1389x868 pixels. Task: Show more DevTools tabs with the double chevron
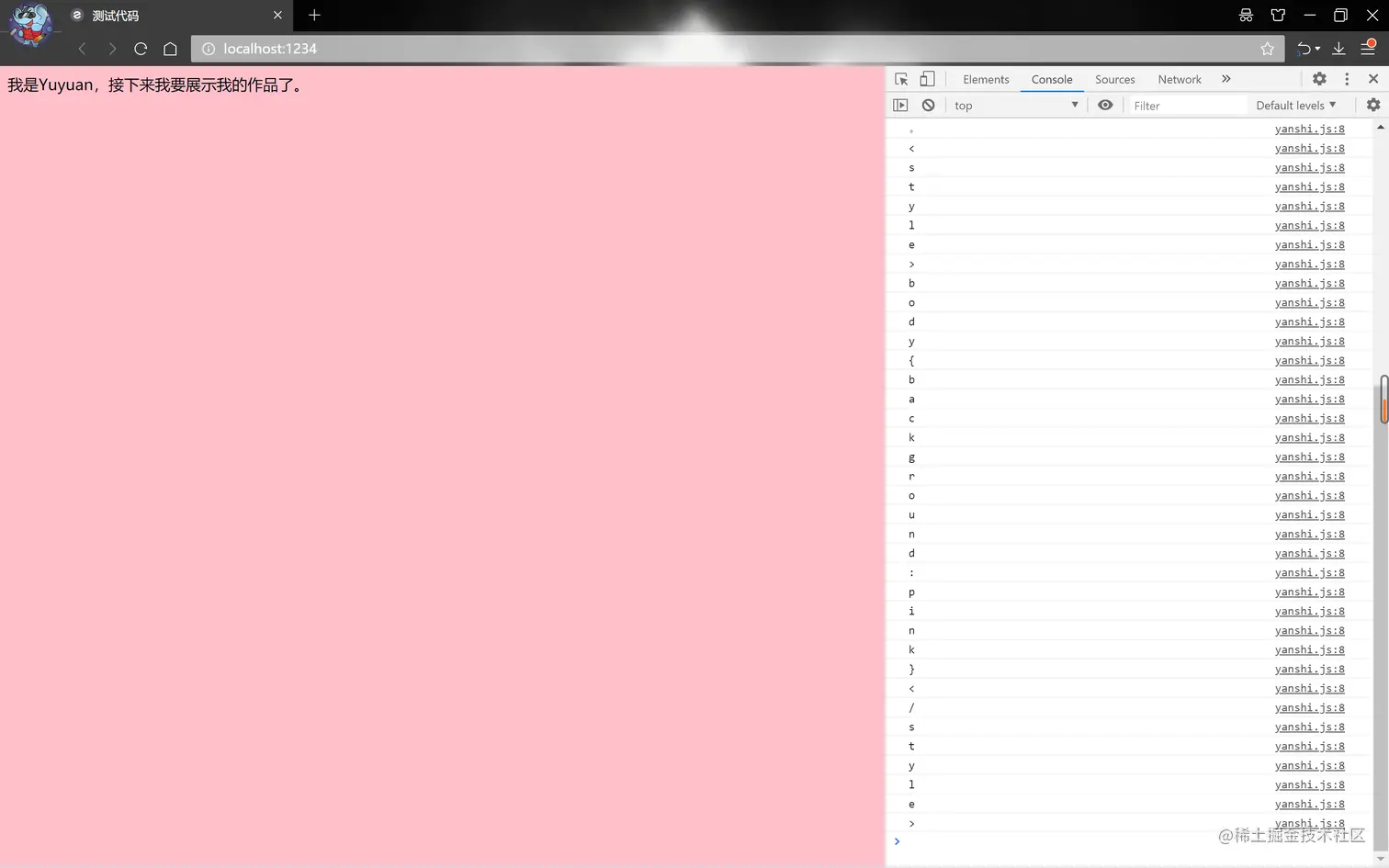[x=1226, y=79]
